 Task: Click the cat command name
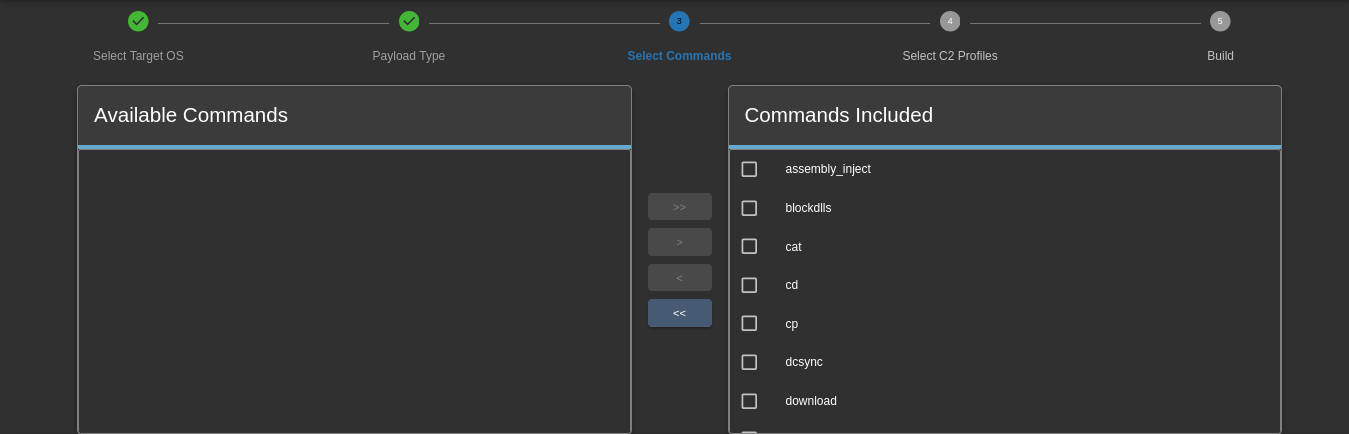coord(793,247)
